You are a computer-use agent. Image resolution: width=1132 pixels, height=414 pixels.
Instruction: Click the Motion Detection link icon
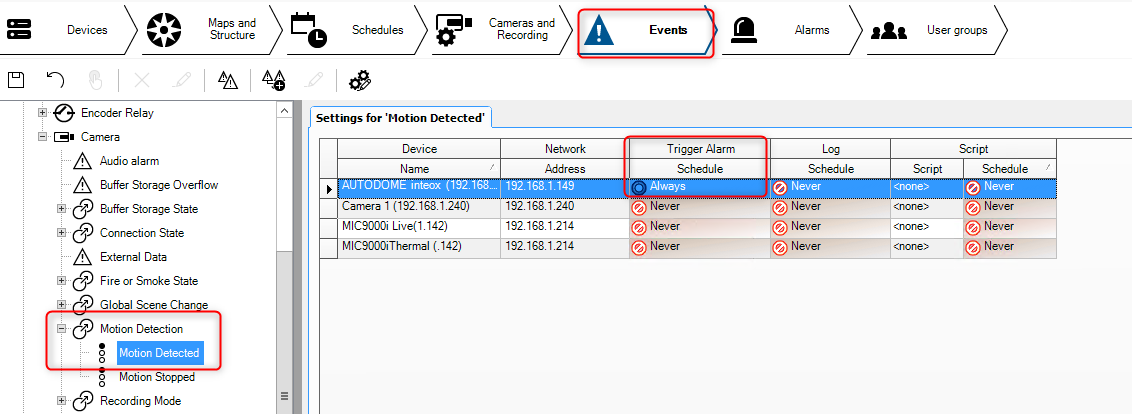click(84, 329)
